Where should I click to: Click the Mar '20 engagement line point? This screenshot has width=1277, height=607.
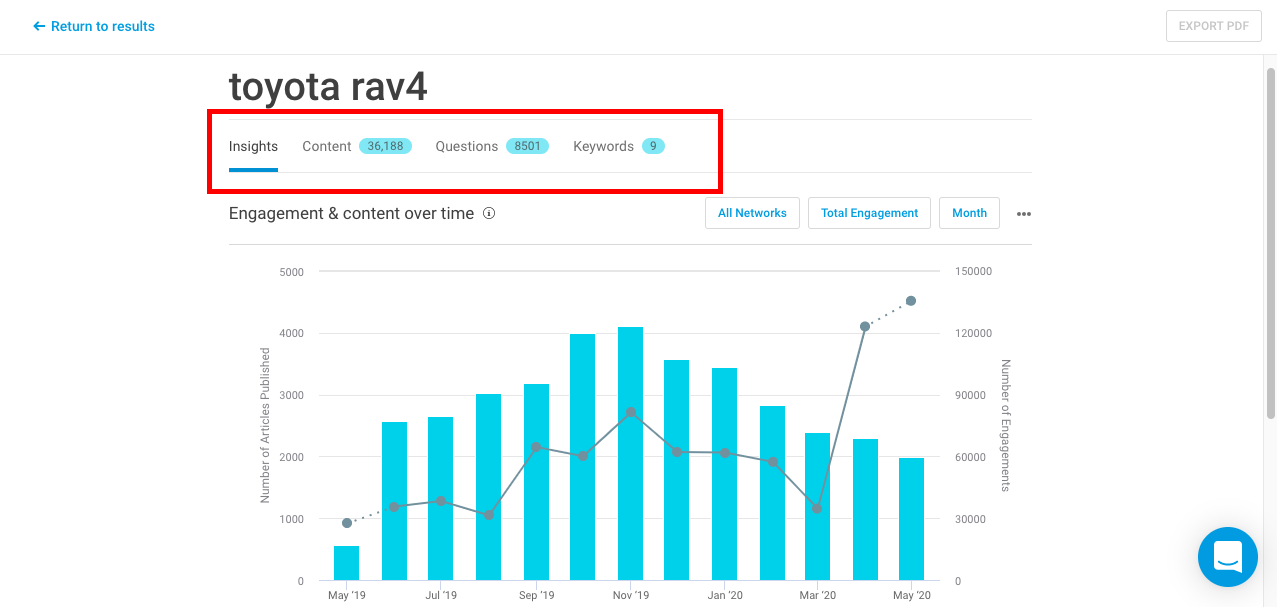point(817,509)
